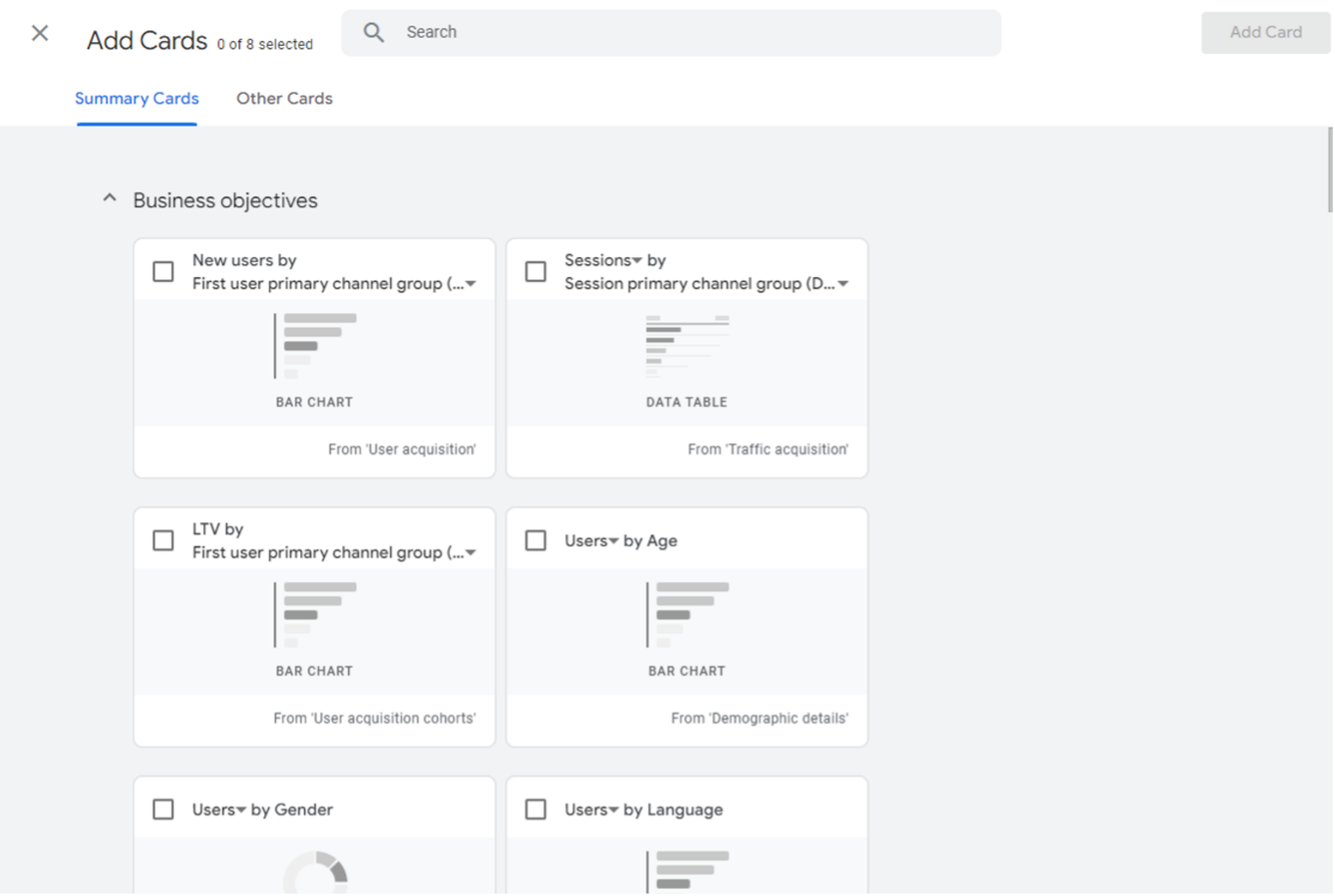Click the "0 of 8 selected" counter

[x=265, y=44]
